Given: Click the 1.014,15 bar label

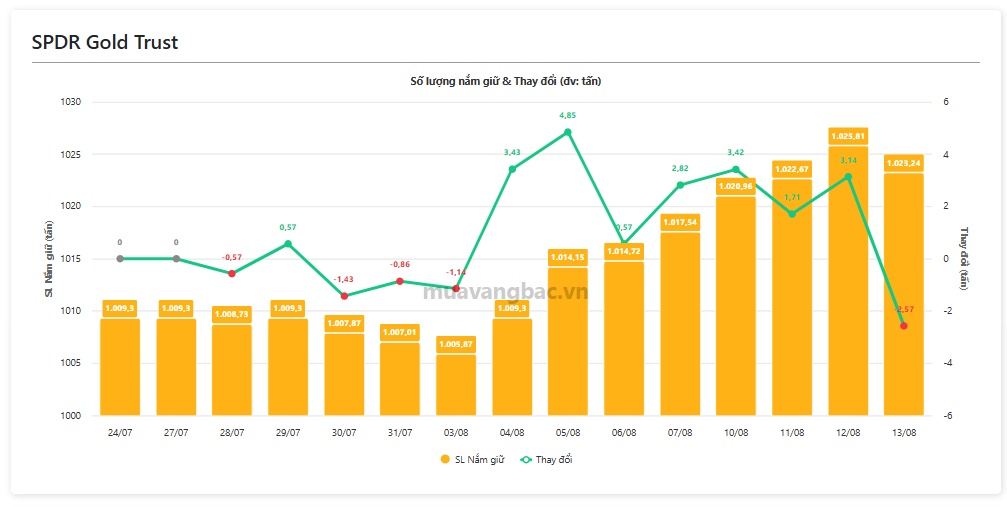Looking at the screenshot, I should point(568,258).
